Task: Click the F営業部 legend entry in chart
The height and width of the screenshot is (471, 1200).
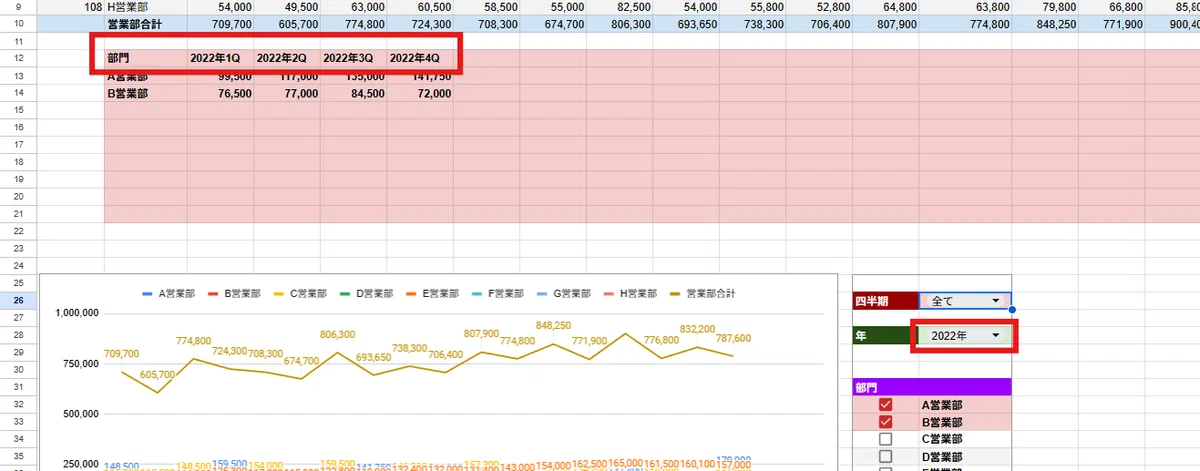Action: point(499,294)
